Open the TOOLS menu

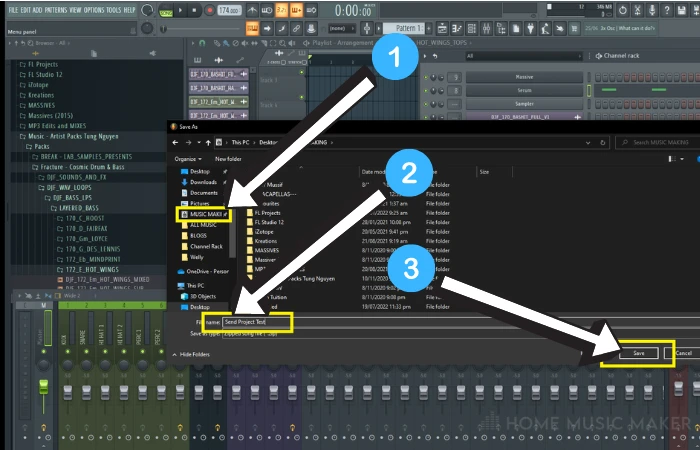[x=113, y=10]
